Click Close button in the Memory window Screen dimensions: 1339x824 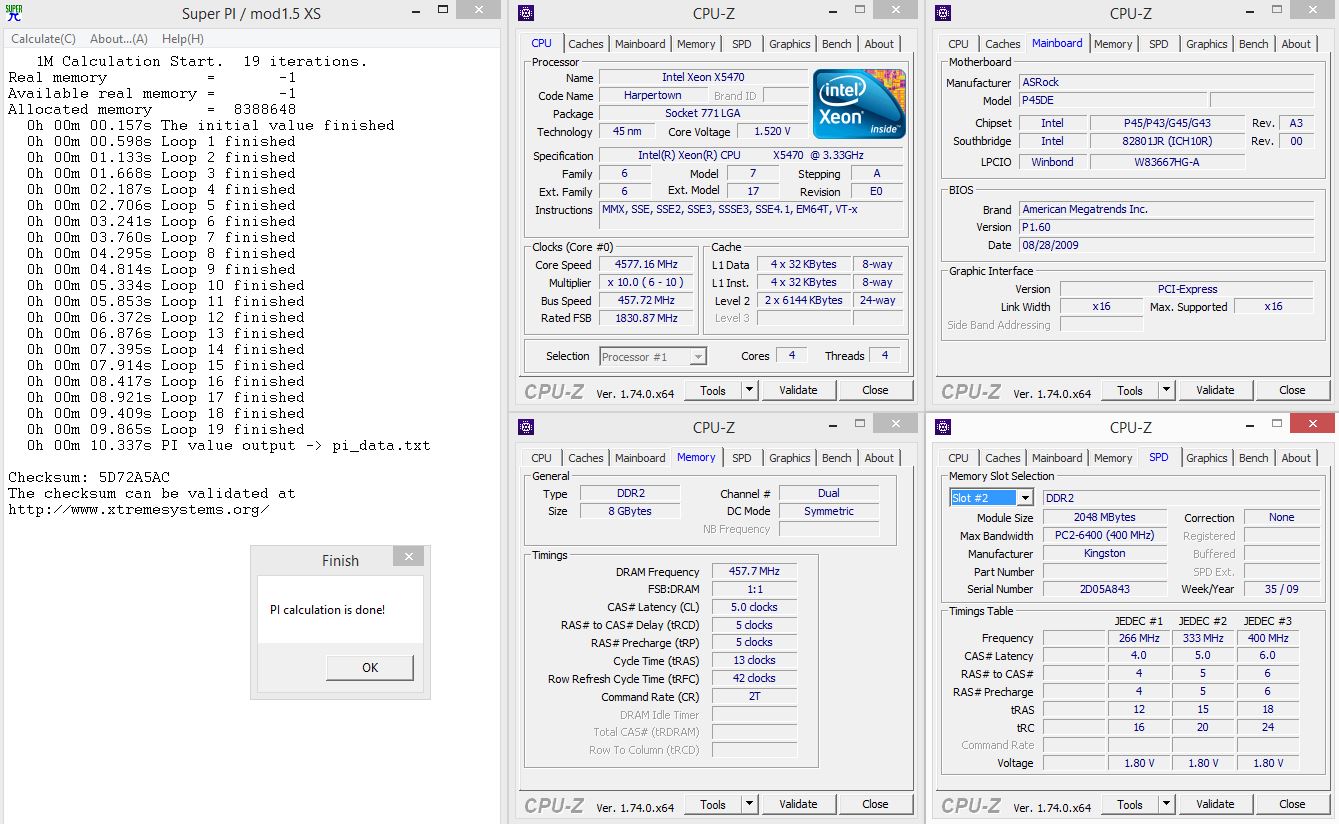(x=875, y=804)
